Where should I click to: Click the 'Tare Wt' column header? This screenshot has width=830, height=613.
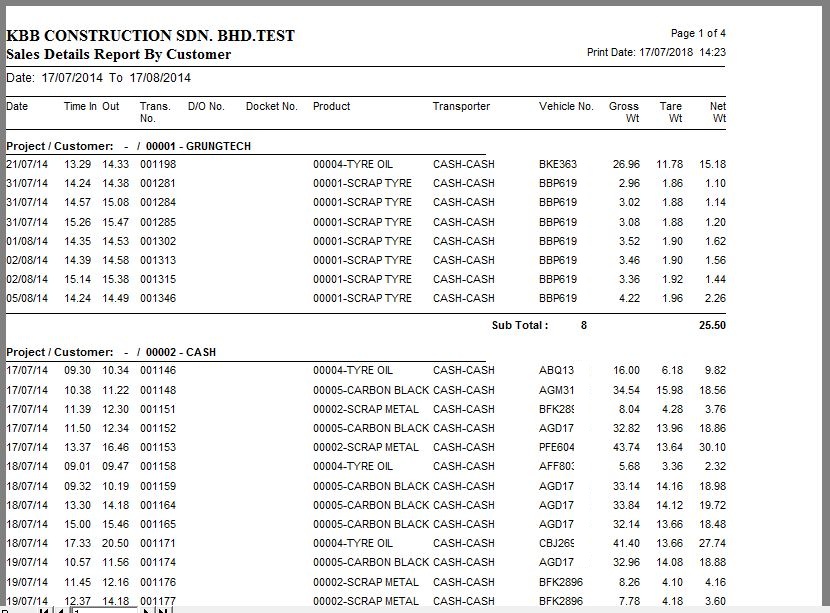tap(671, 112)
